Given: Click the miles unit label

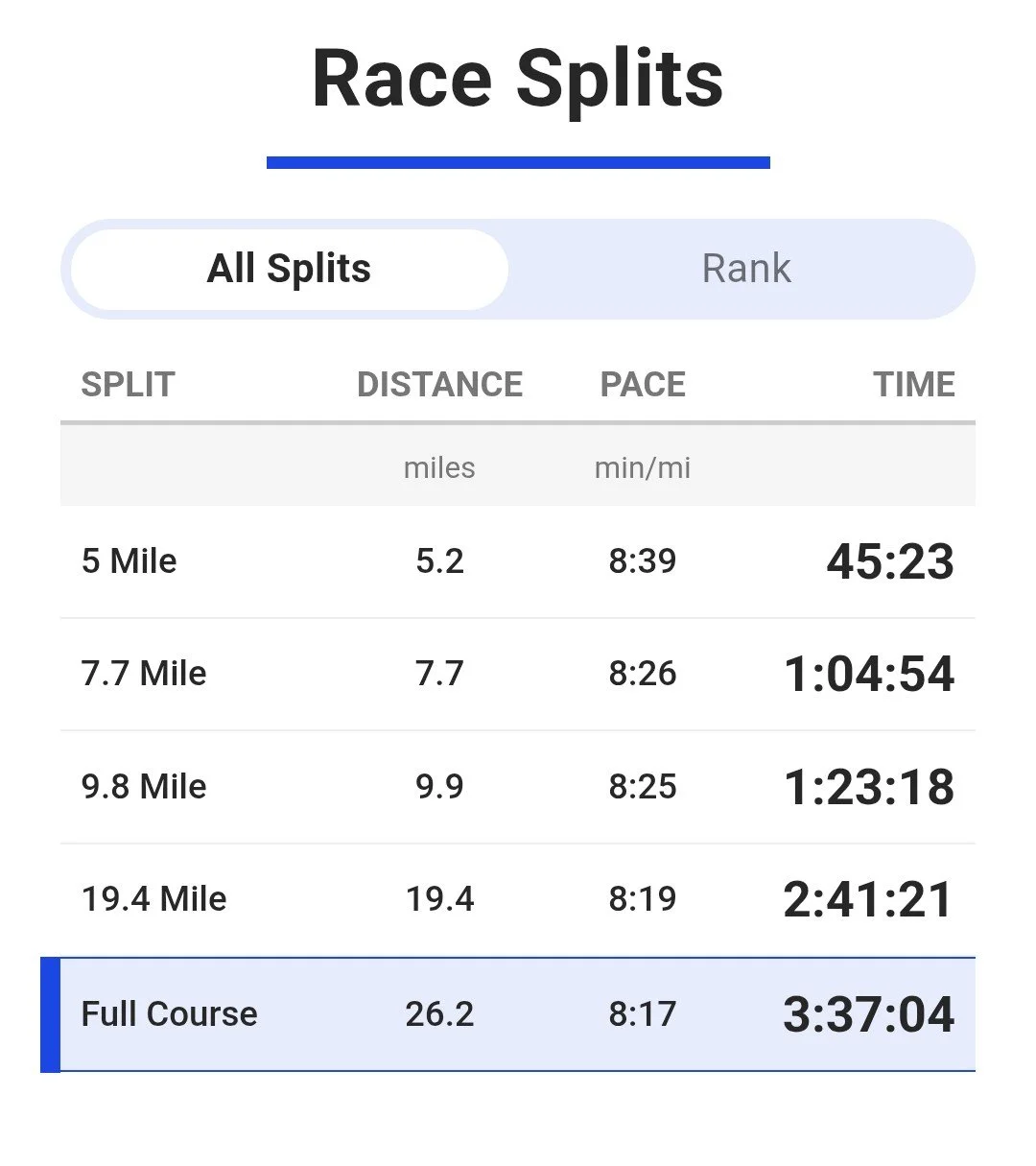Looking at the screenshot, I should click(439, 468).
